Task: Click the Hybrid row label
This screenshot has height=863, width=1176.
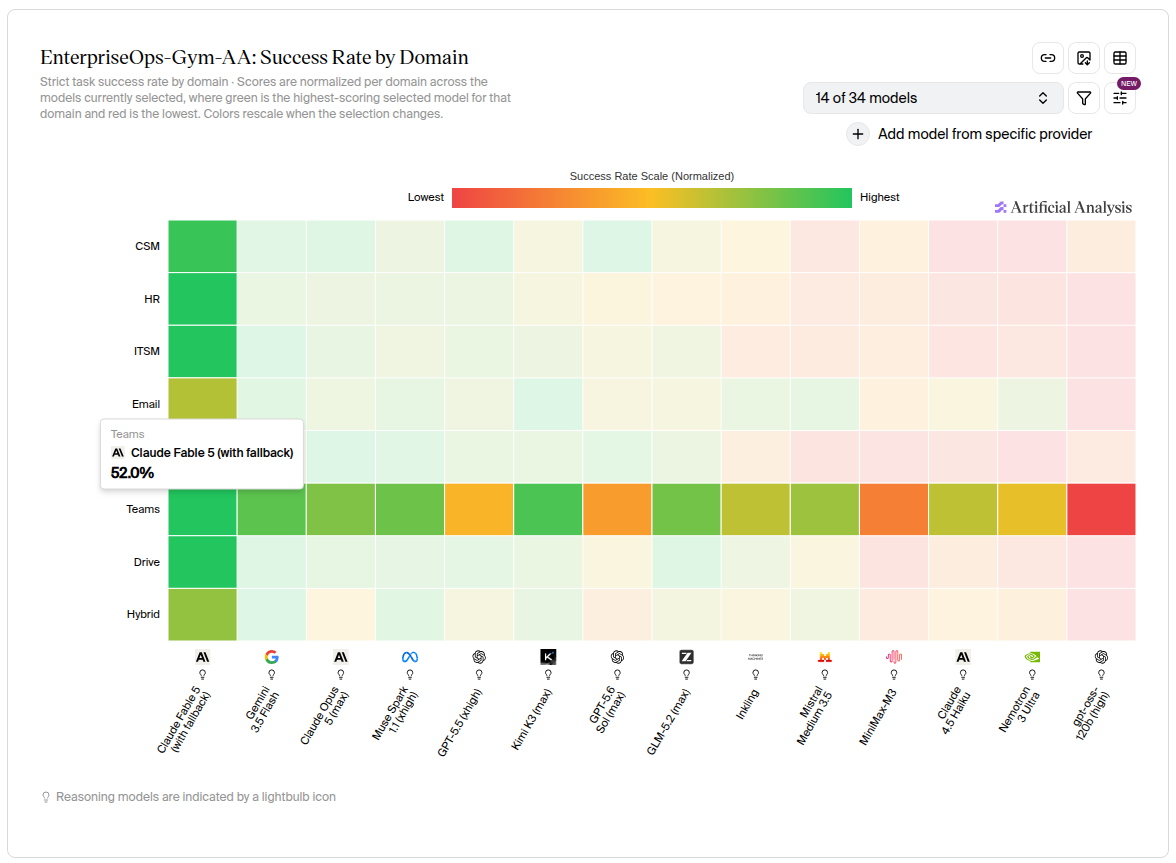Action: point(142,614)
